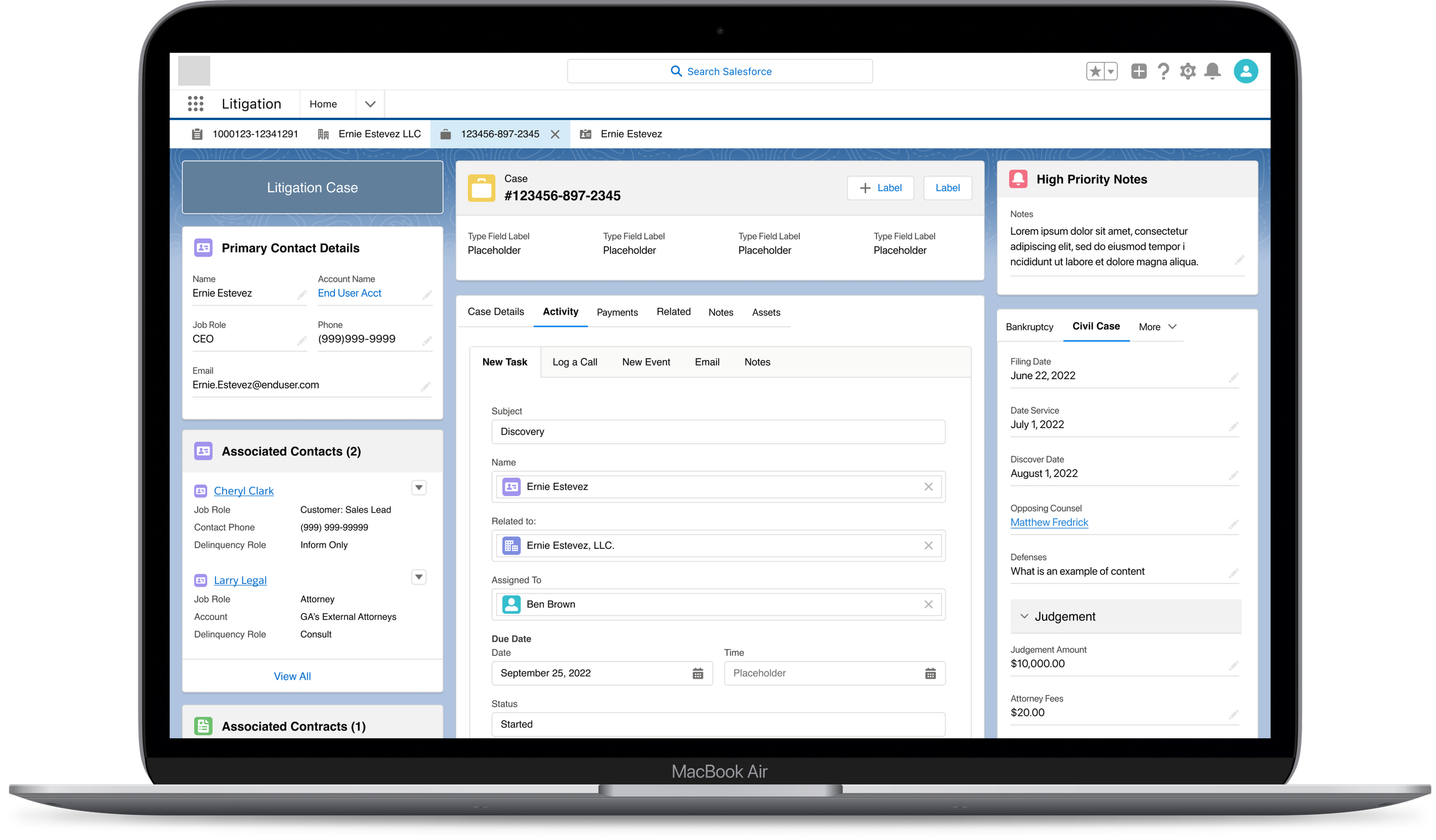Collapse the Judgement section
The width and height of the screenshot is (1436, 840).
pyautogui.click(x=1024, y=616)
